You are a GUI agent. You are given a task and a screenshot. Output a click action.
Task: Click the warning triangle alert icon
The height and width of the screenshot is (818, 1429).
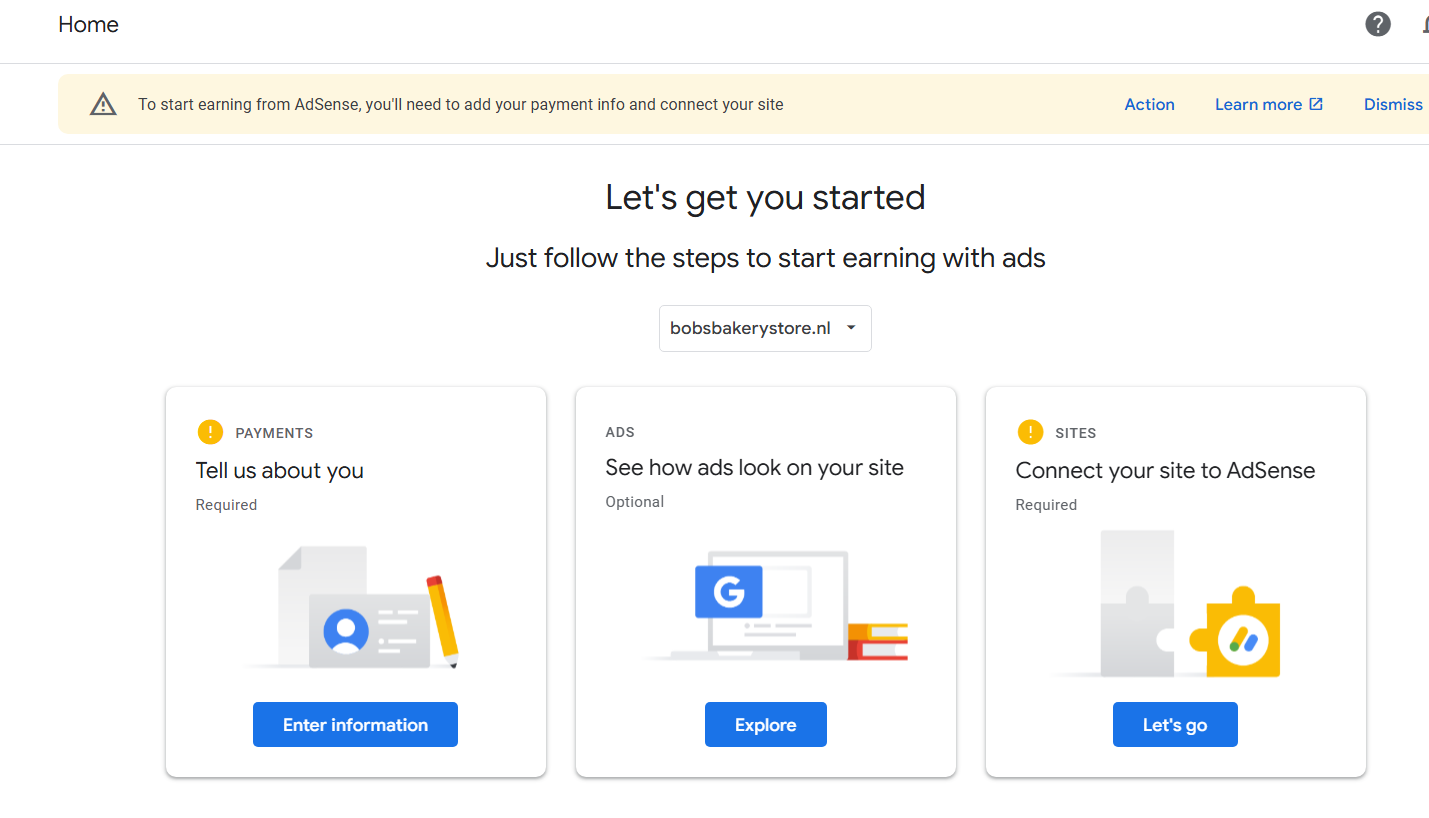coord(103,104)
